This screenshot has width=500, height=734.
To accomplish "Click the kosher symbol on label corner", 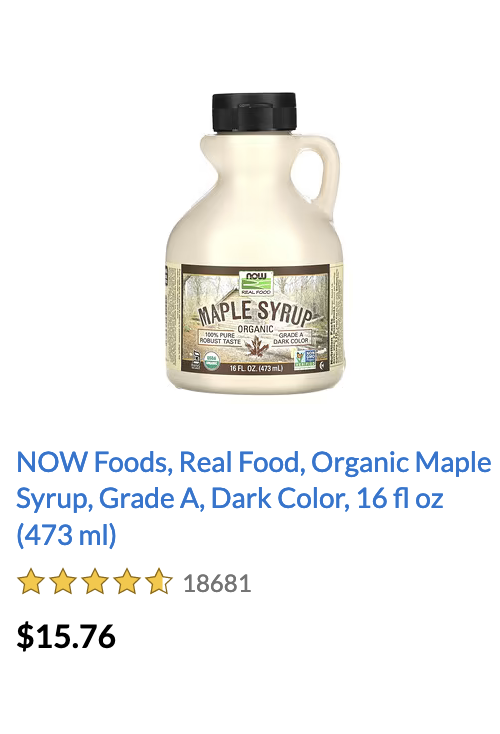I will click(320, 367).
